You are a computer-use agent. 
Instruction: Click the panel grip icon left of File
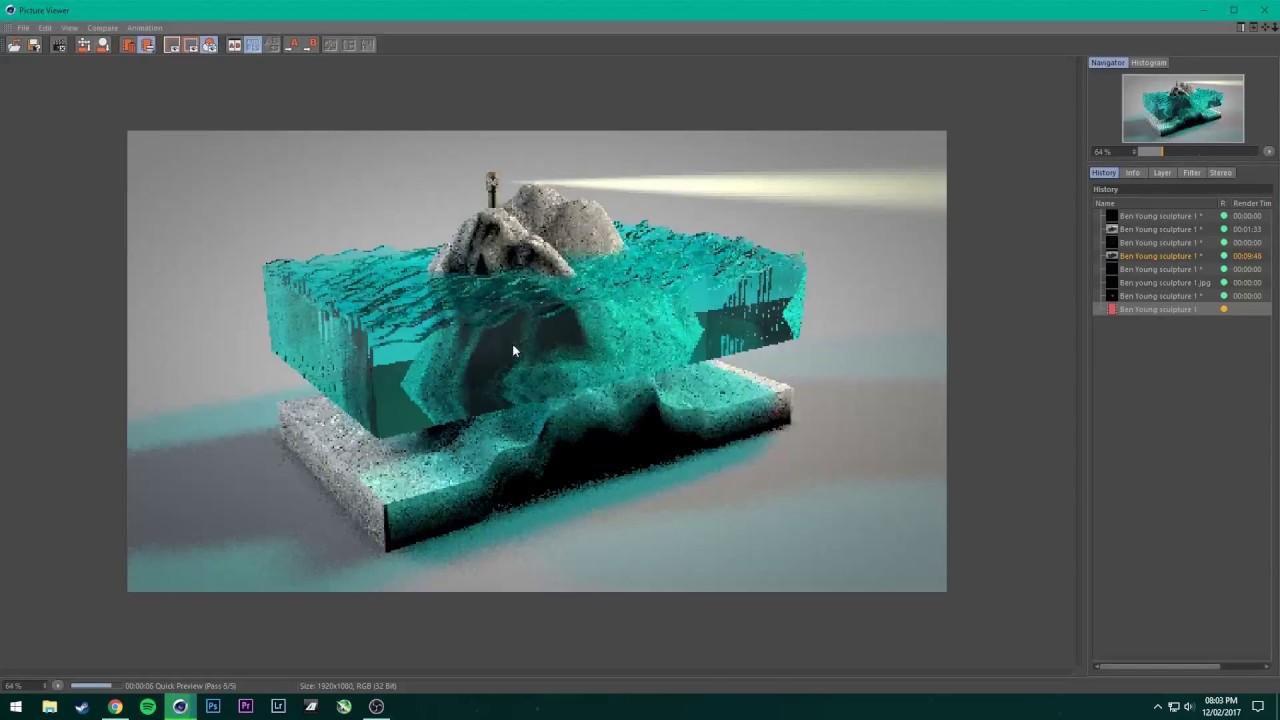point(8,28)
